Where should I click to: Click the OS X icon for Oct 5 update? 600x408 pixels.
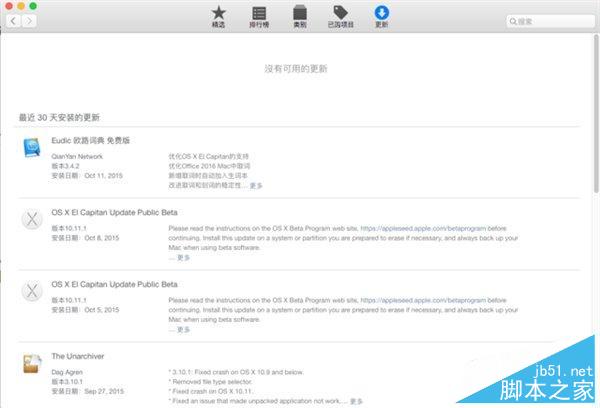click(32, 291)
